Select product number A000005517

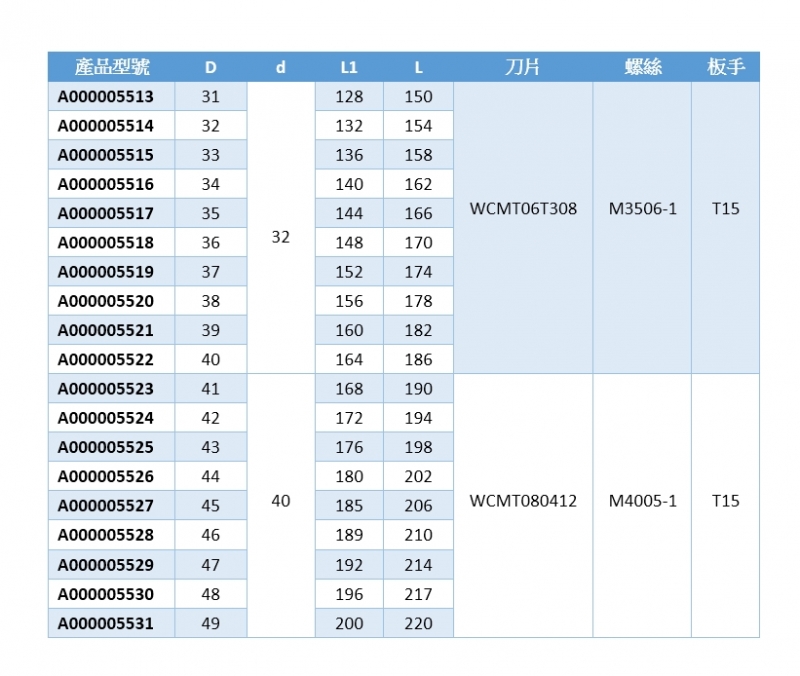point(106,213)
